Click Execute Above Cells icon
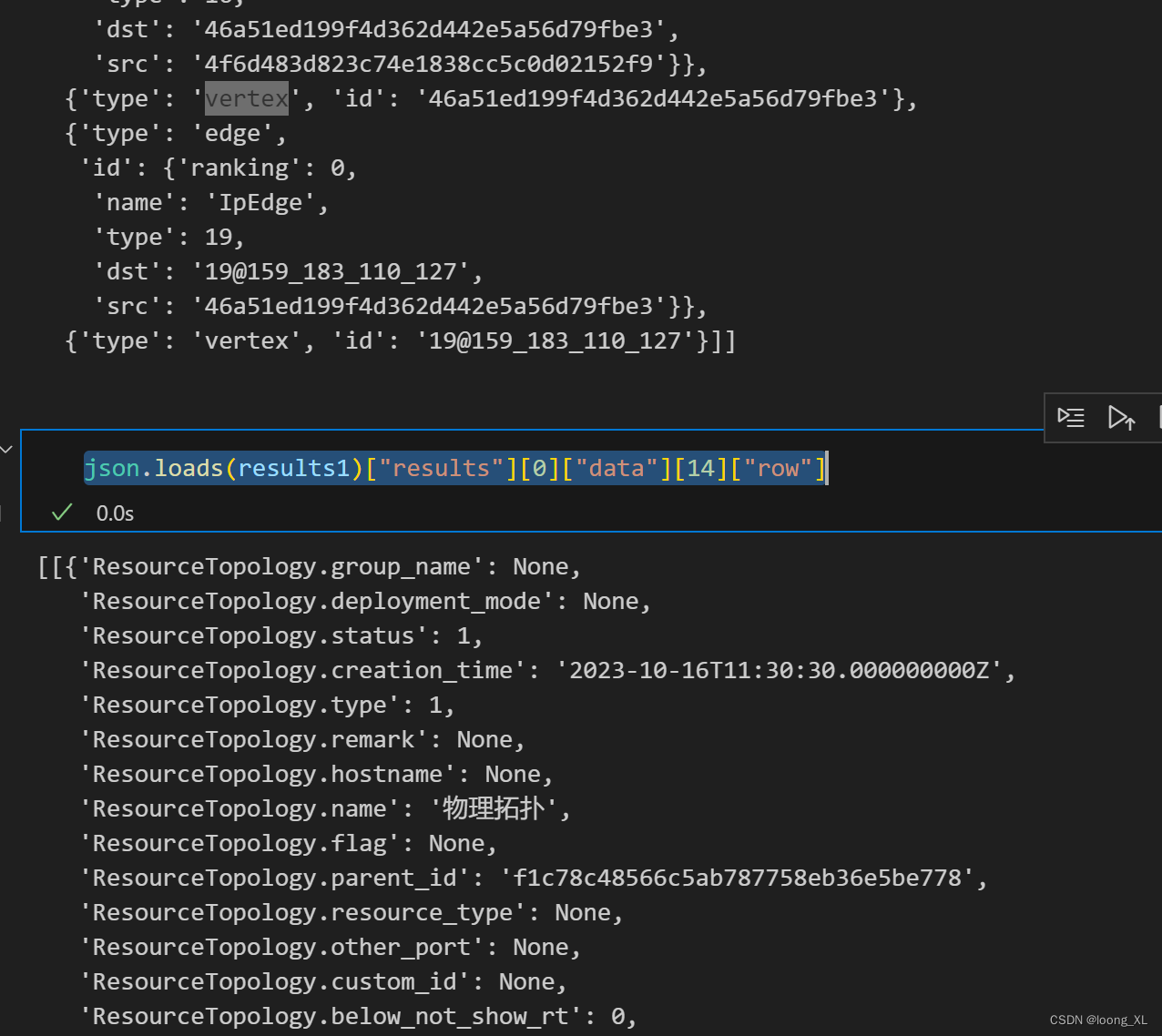Screen dimensions: 1162x1036 pyautogui.click(x=1121, y=418)
